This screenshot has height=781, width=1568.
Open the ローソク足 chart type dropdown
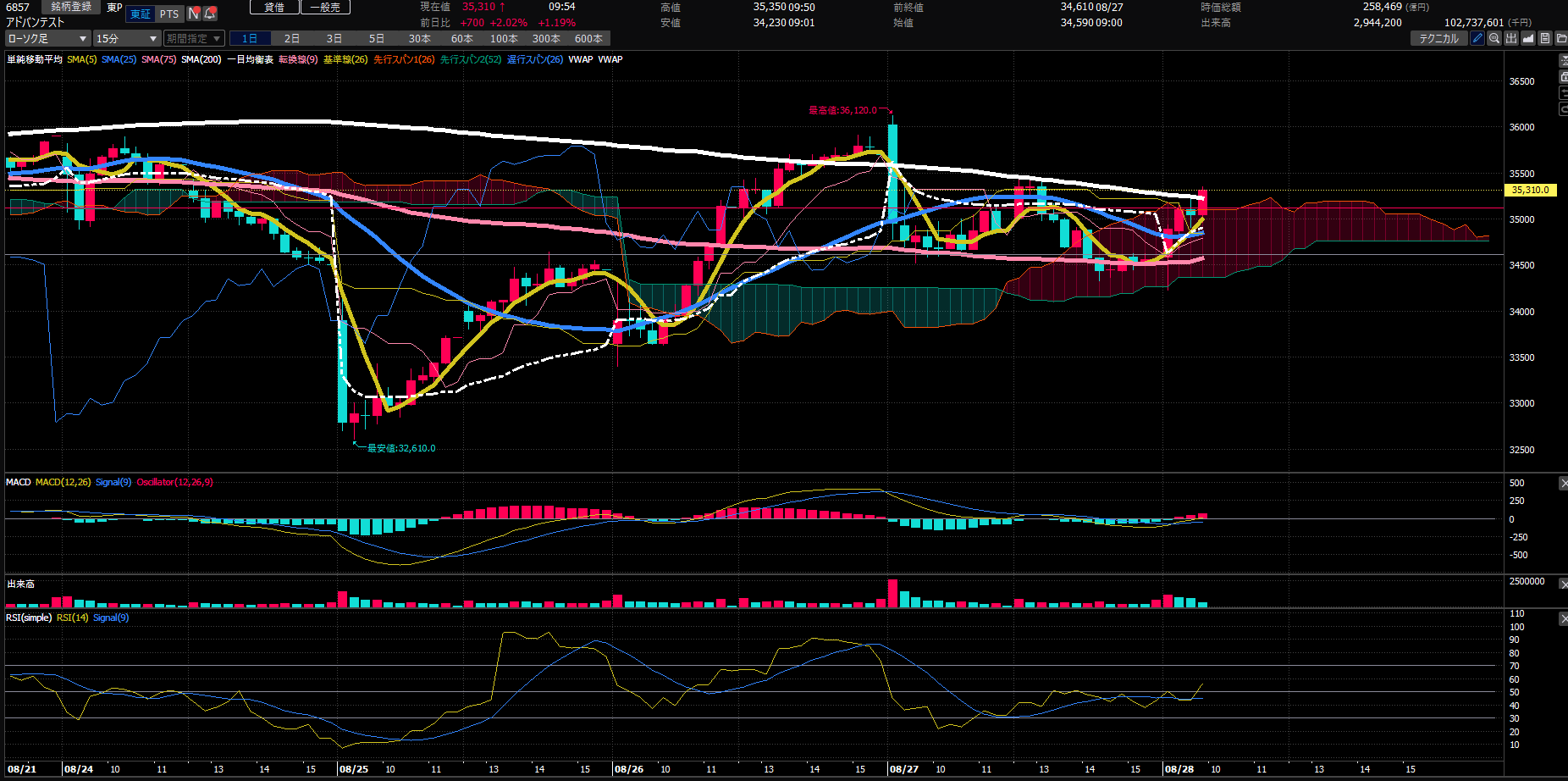coord(47,38)
